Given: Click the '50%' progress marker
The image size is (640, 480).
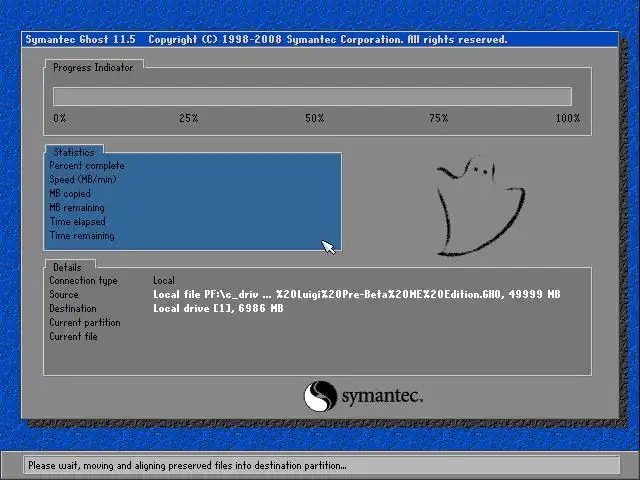Looking at the screenshot, I should click(x=315, y=118).
